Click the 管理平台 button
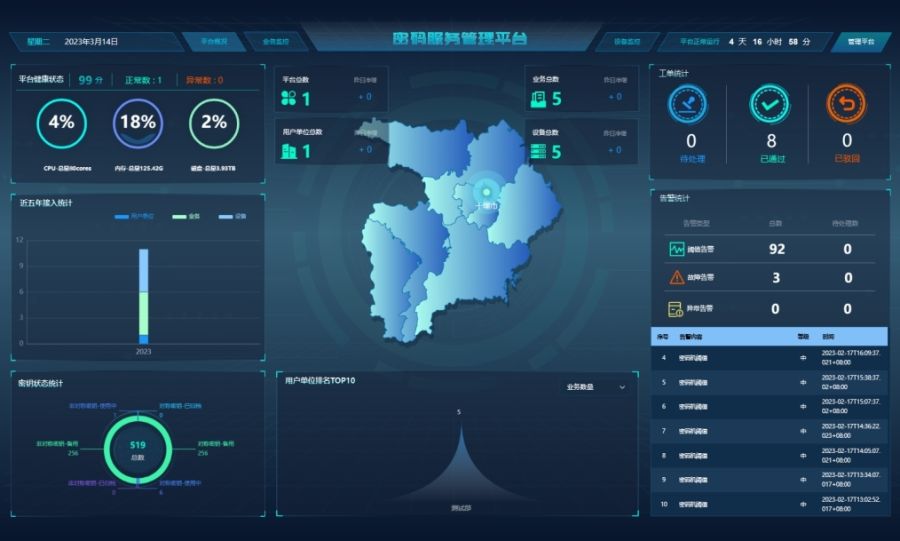The height and width of the screenshot is (541, 900). (x=860, y=42)
